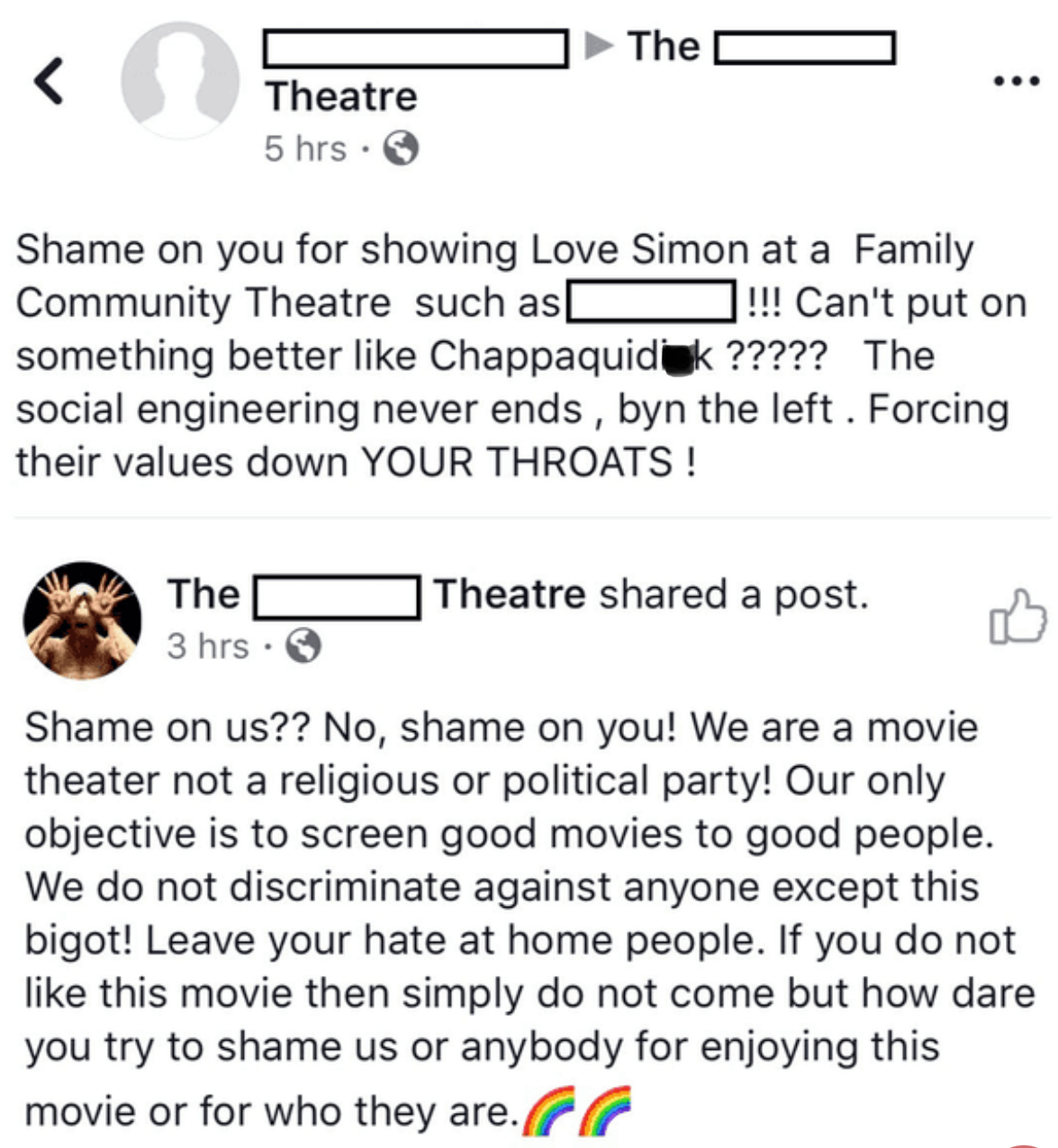The width and height of the screenshot is (1058, 1148).
Task: Click the 'Theatre' label under the header name
Action: pyautogui.click(x=343, y=95)
